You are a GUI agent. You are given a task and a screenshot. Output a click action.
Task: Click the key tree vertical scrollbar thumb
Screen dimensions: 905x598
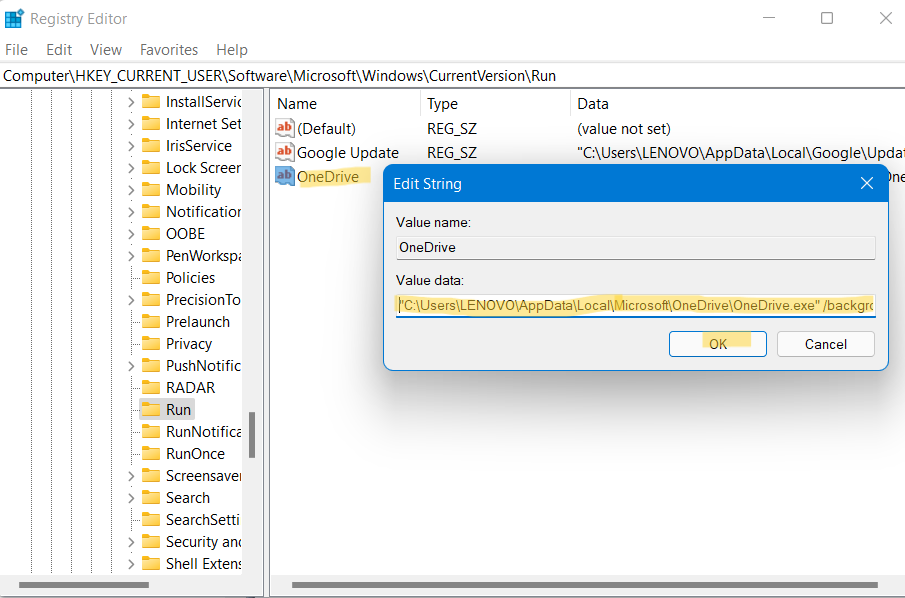point(252,435)
